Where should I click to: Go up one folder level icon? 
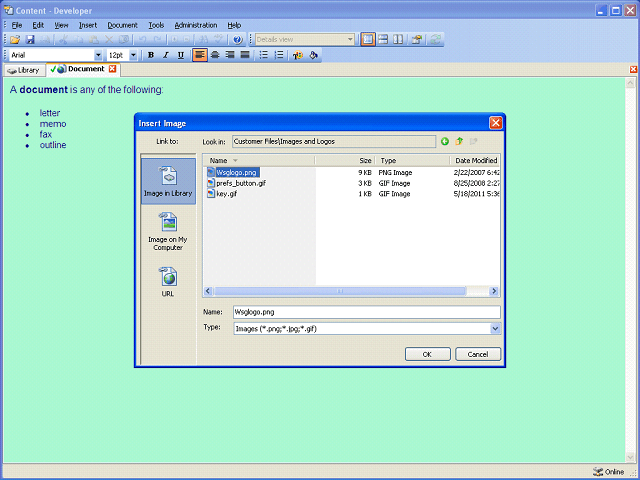pos(459,142)
